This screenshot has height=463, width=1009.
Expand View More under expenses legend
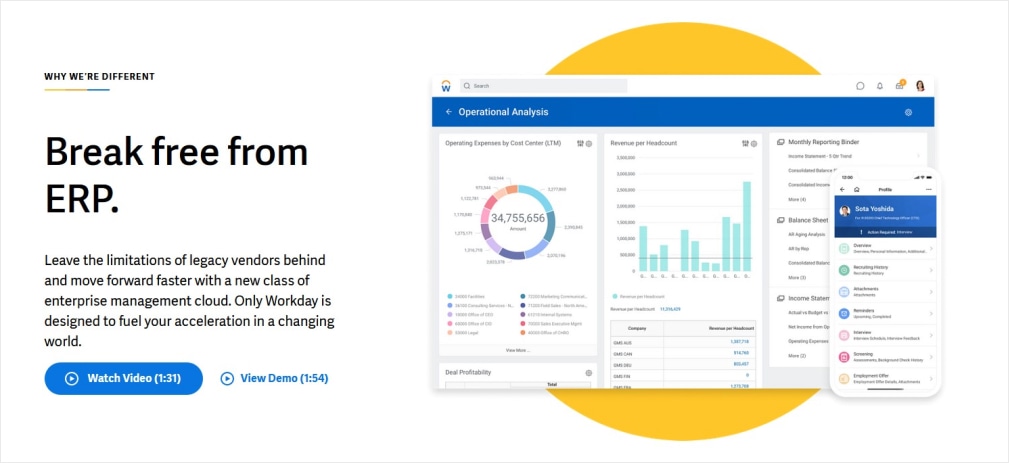point(517,350)
